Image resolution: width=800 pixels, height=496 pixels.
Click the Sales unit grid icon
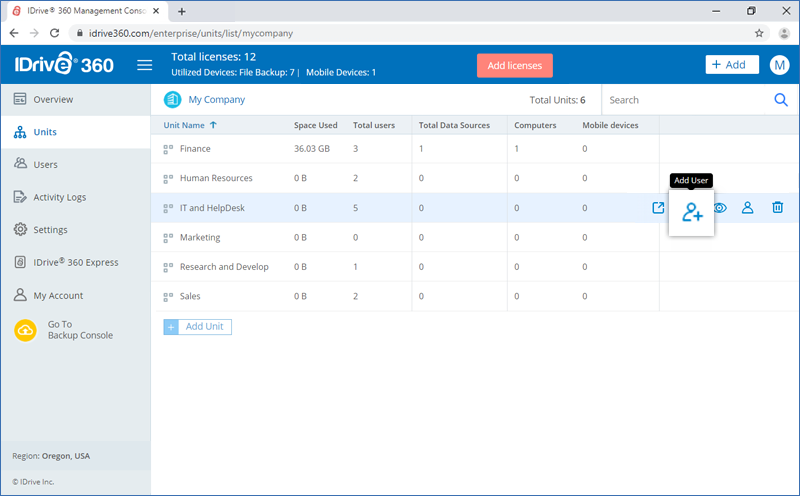pyautogui.click(x=168, y=296)
